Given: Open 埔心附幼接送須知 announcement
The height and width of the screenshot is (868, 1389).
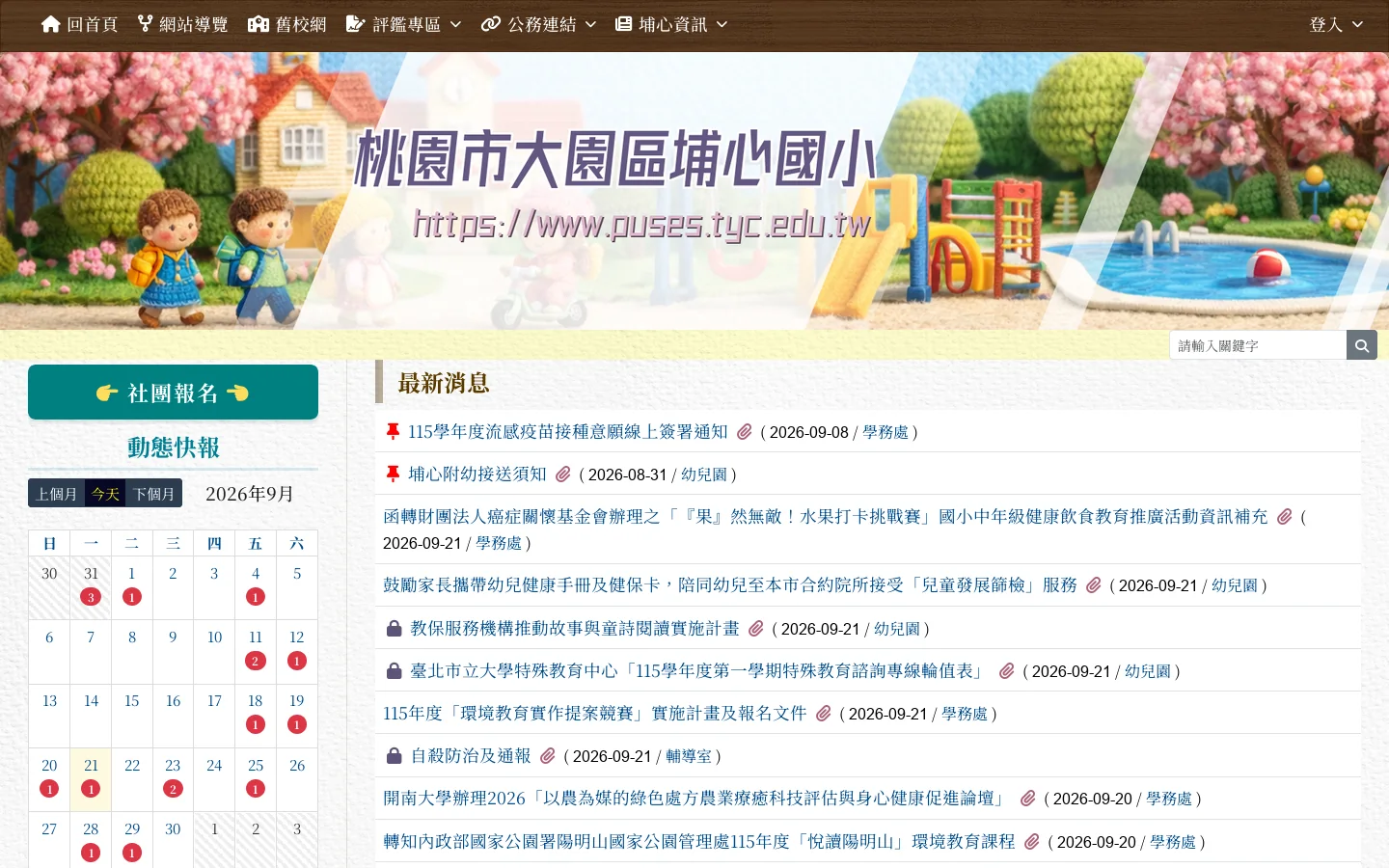Looking at the screenshot, I should 477,475.
